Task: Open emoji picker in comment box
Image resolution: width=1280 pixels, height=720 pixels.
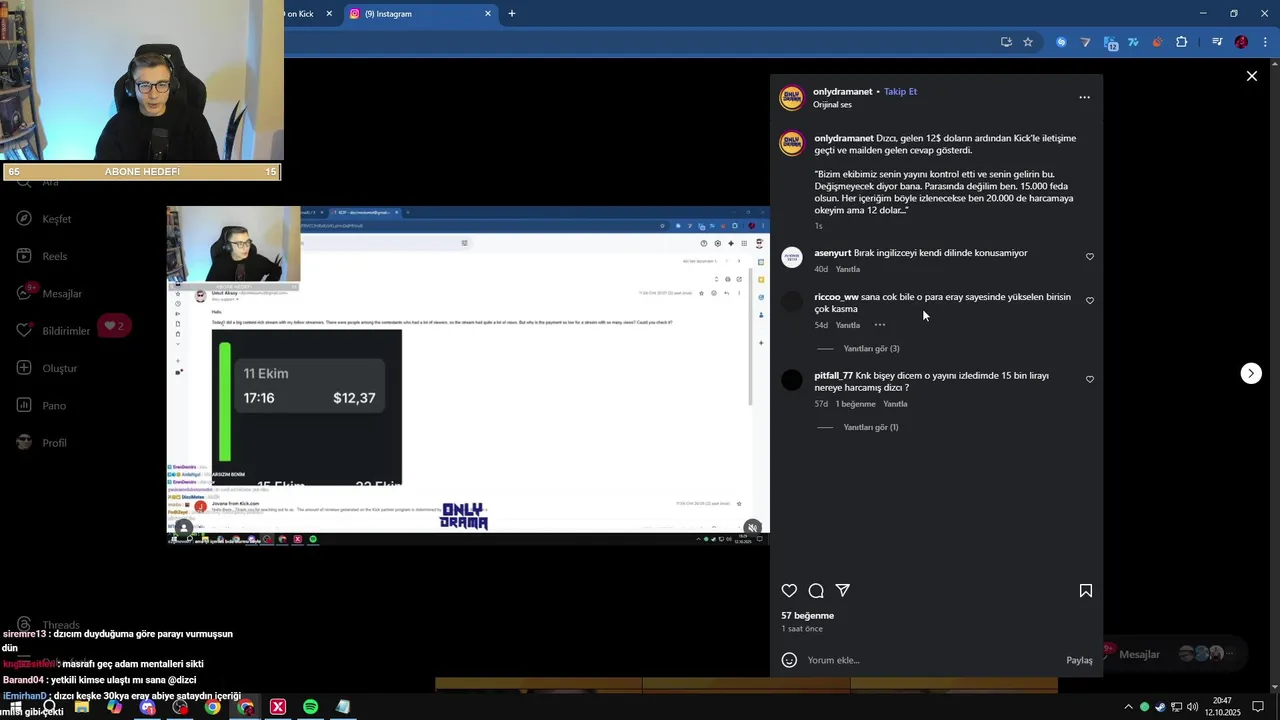Action: tap(789, 660)
